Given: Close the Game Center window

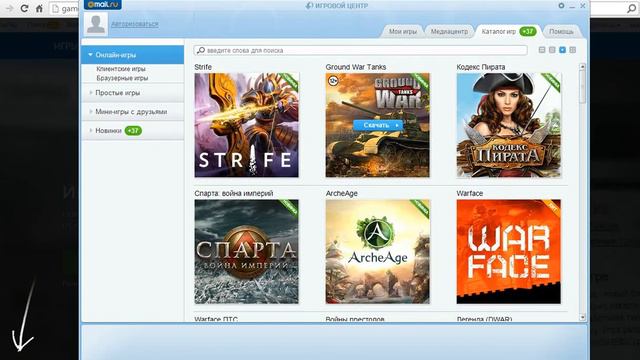Looking at the screenshot, I should 583,6.
